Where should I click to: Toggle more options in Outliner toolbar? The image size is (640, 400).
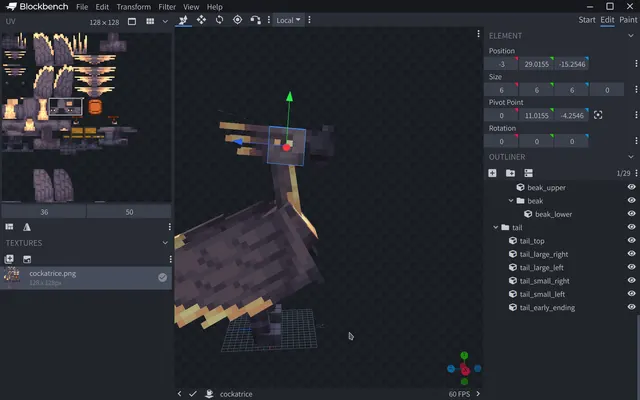529,173
